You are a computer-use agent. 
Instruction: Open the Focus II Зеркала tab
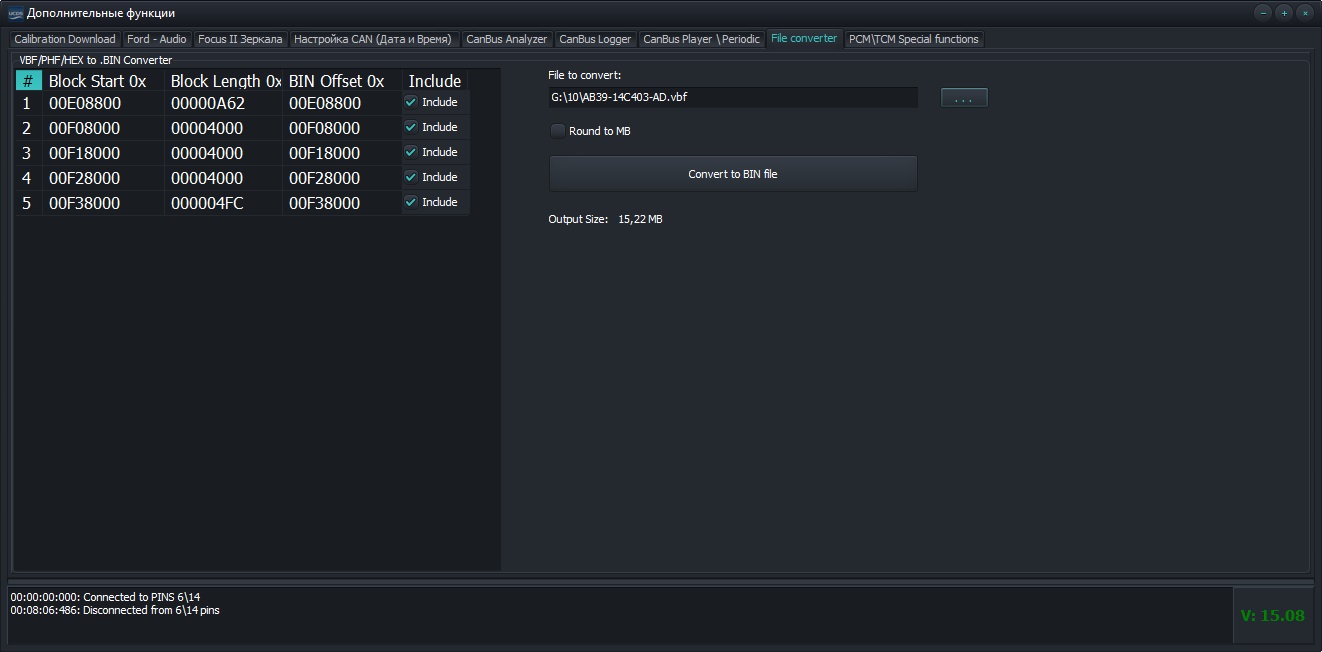[x=240, y=39]
